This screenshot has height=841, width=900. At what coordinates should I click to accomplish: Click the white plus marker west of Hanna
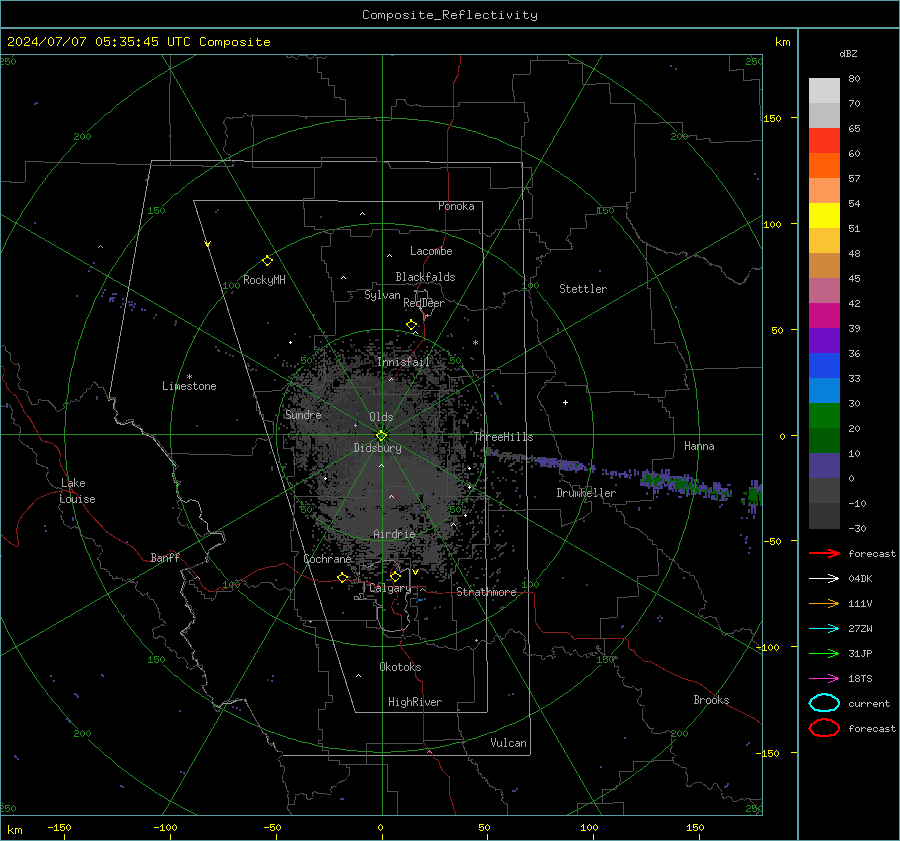coord(565,402)
